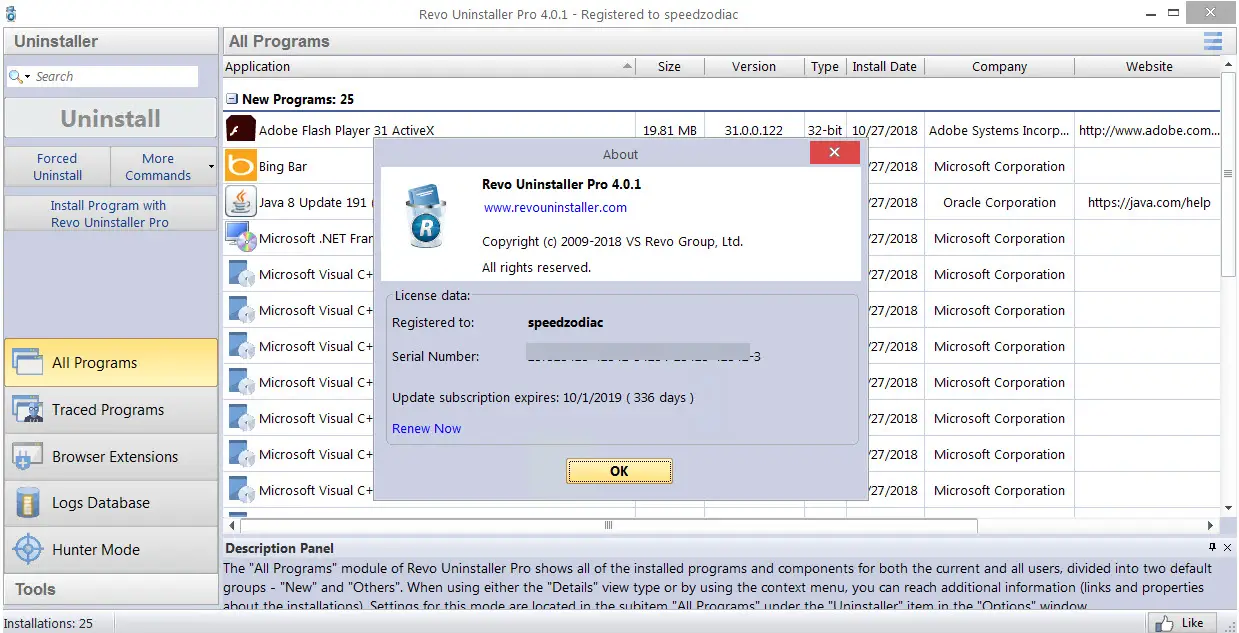Click the 31.0.0.122 version cell

tap(754, 130)
